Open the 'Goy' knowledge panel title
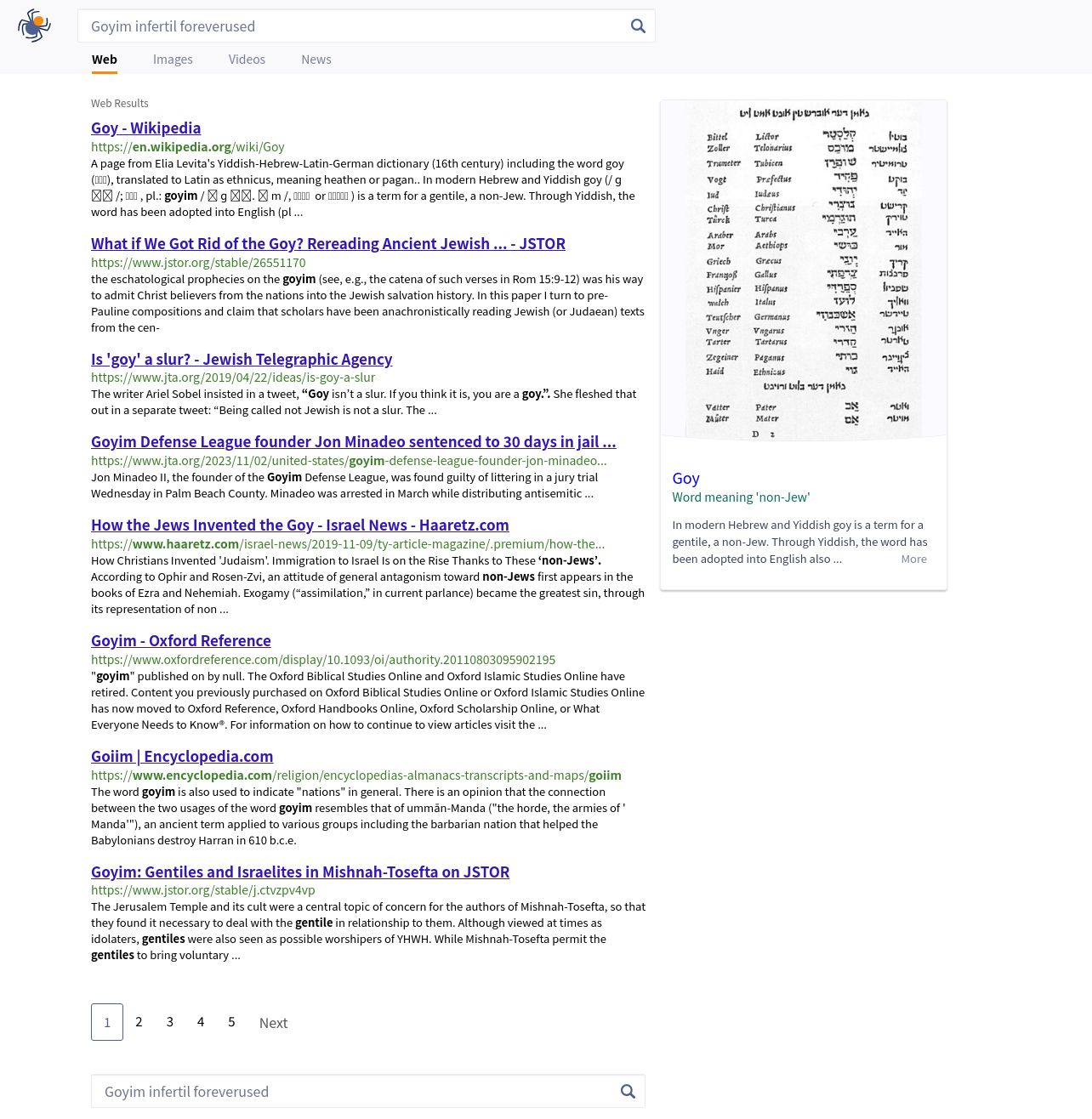1092x1119 pixels. [685, 478]
